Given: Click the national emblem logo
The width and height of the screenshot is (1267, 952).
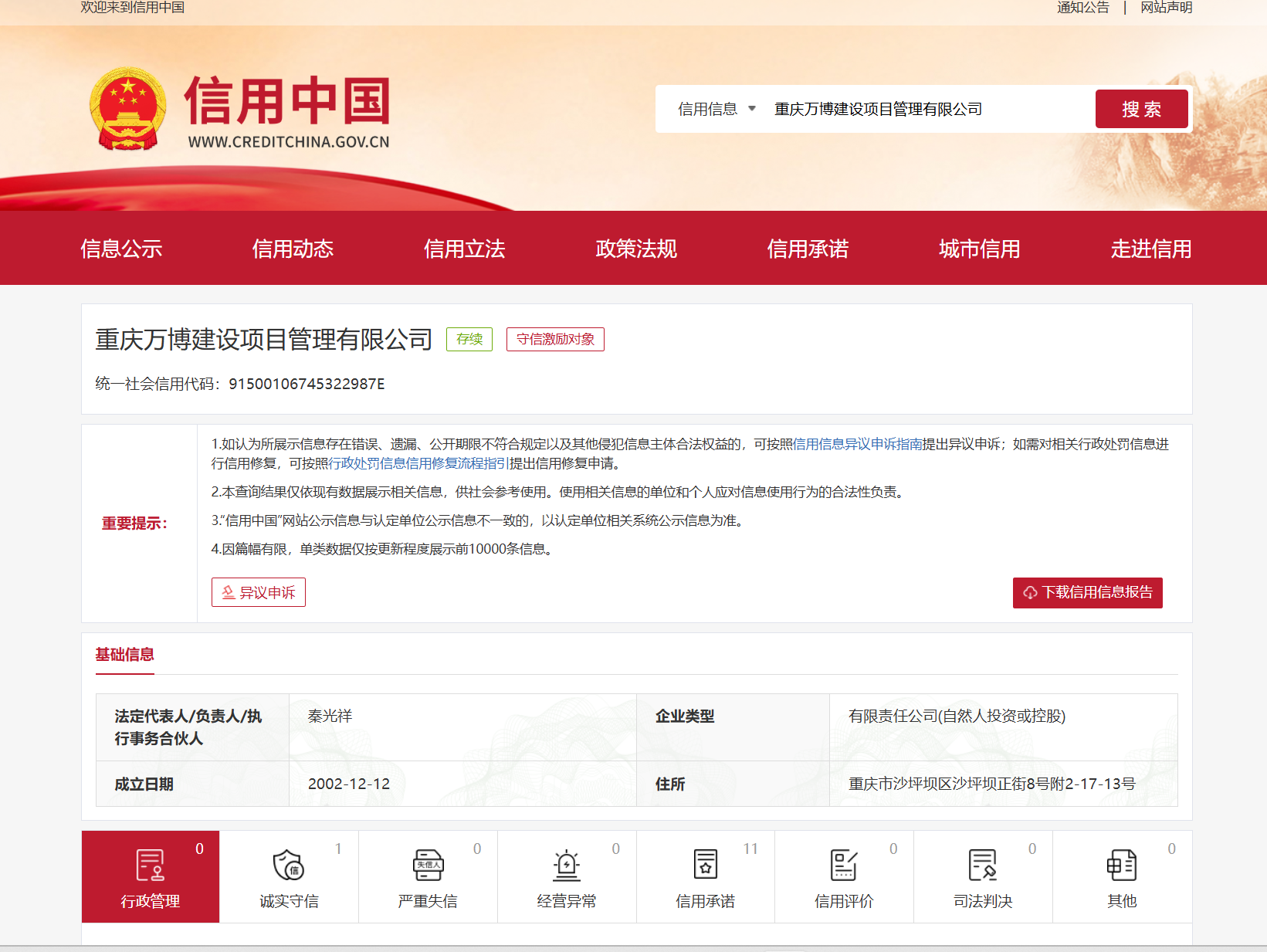Looking at the screenshot, I should [128, 109].
